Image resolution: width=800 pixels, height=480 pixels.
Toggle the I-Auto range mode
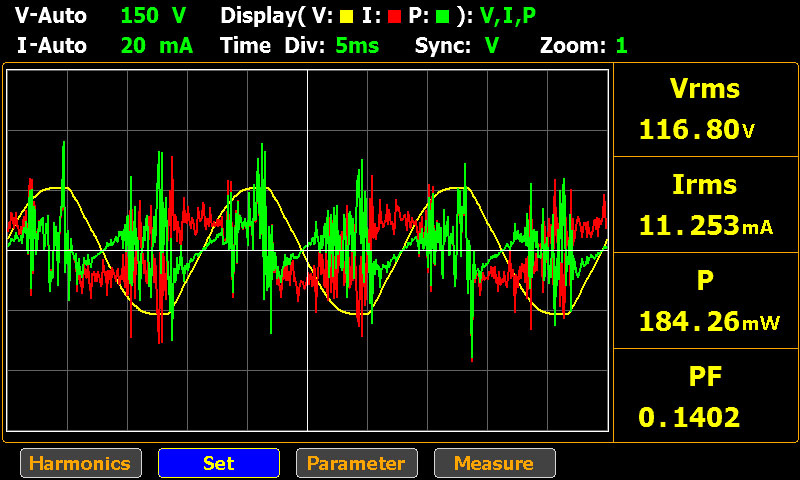click(52, 45)
